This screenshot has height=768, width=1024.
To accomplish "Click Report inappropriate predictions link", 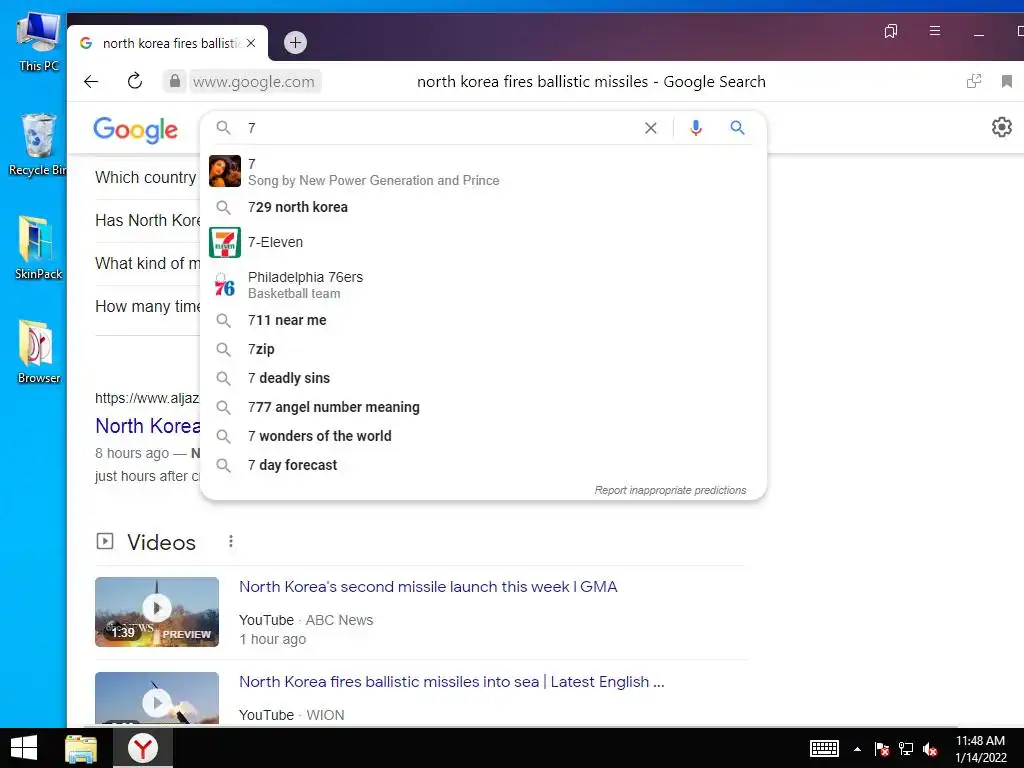I will click(x=670, y=490).
